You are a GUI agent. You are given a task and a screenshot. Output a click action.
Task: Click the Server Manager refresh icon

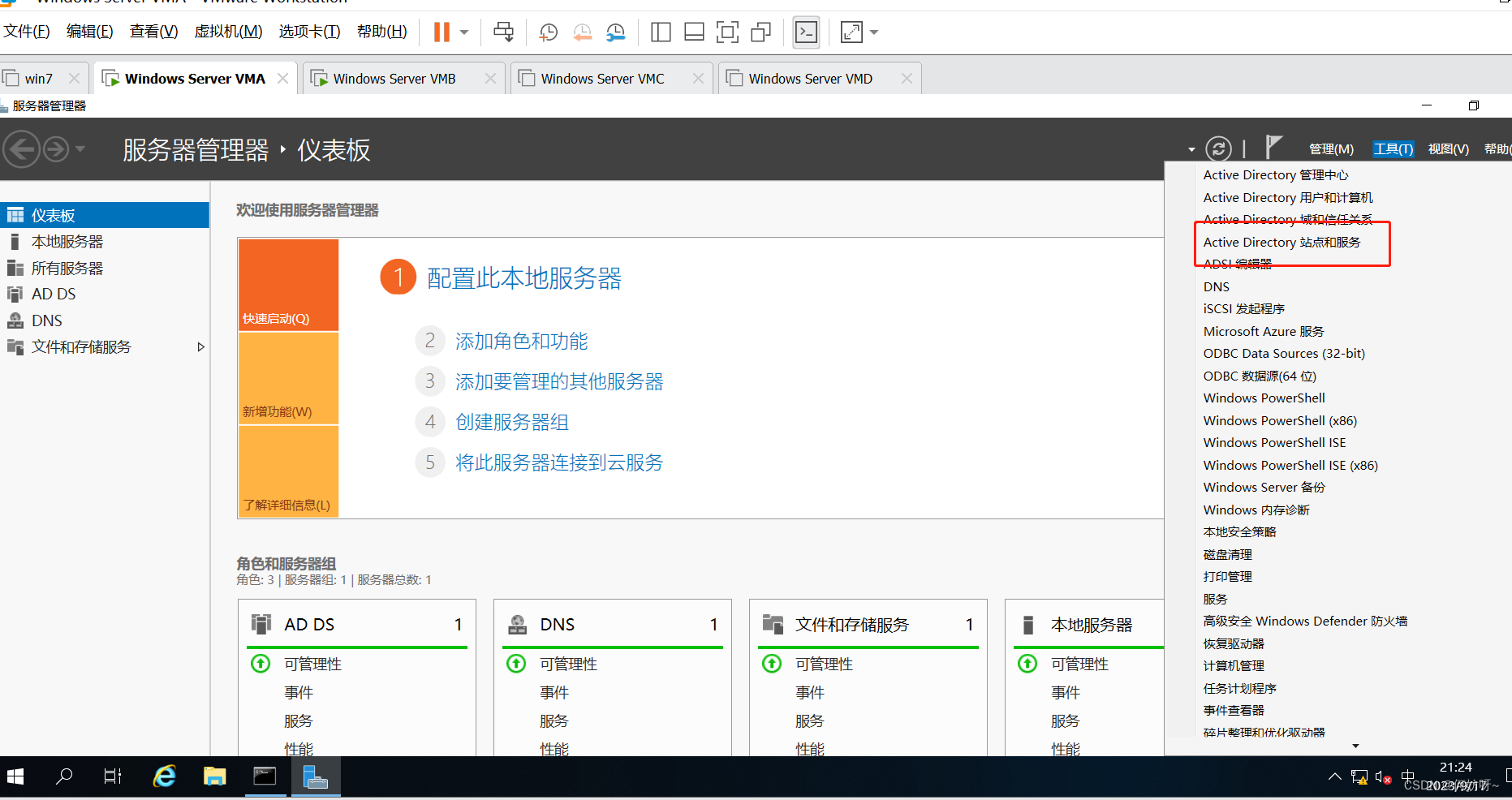tap(1217, 148)
